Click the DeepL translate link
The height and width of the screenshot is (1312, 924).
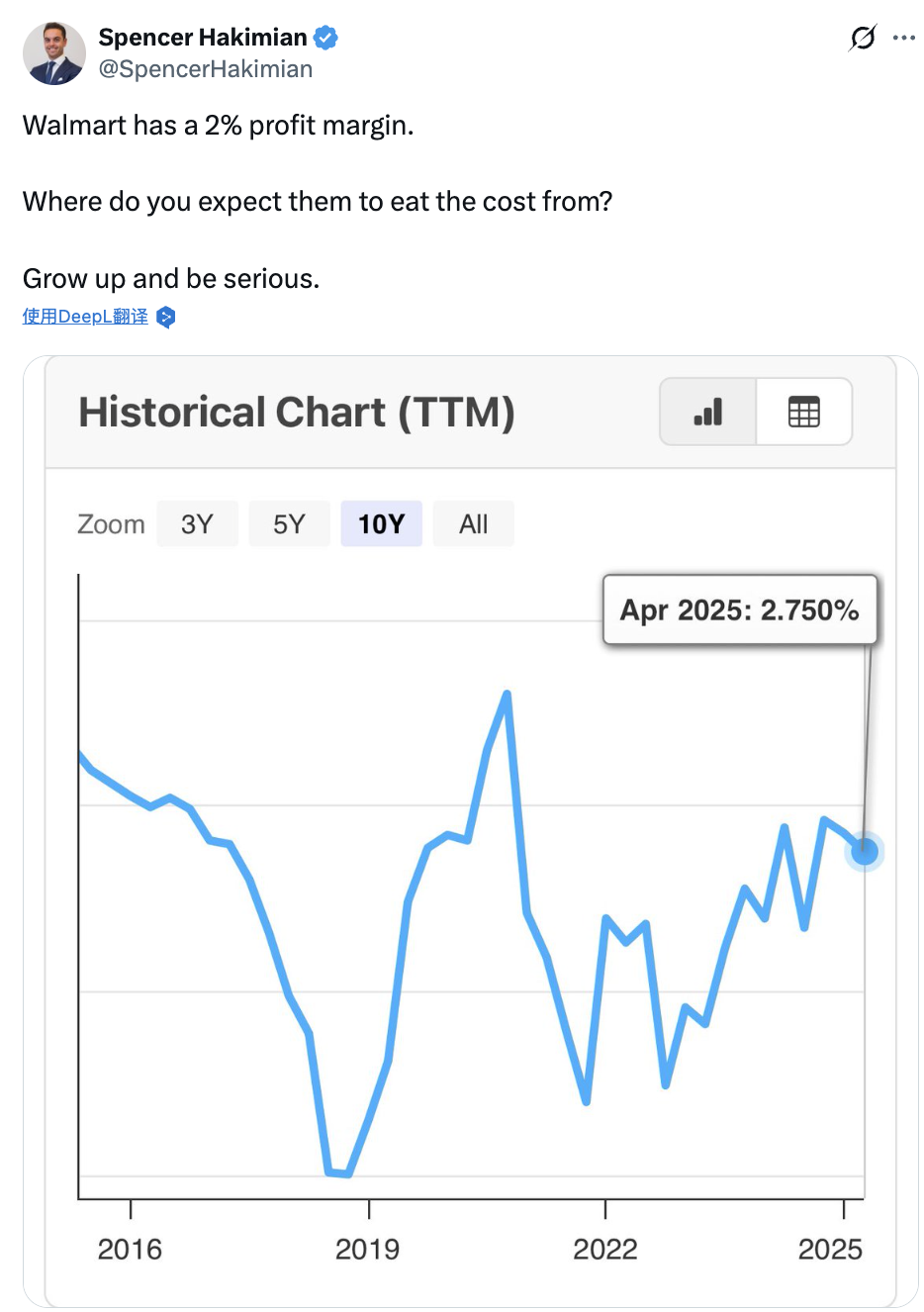85,317
